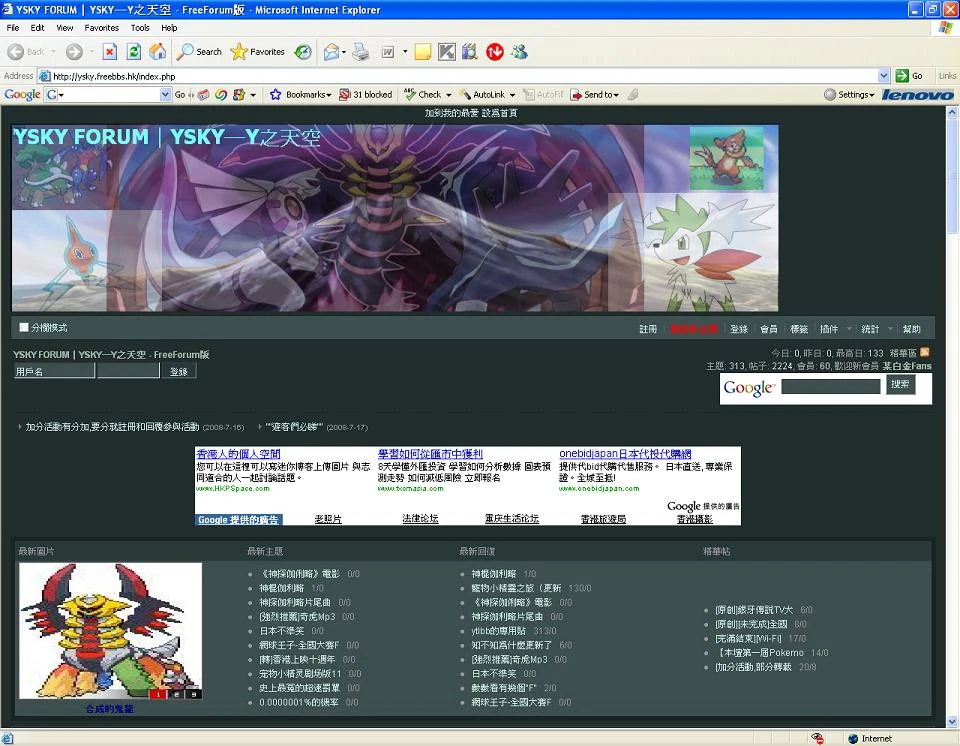This screenshot has width=960, height=746.
Task: Expand the AutoLink dropdown arrow
Action: (x=512, y=95)
